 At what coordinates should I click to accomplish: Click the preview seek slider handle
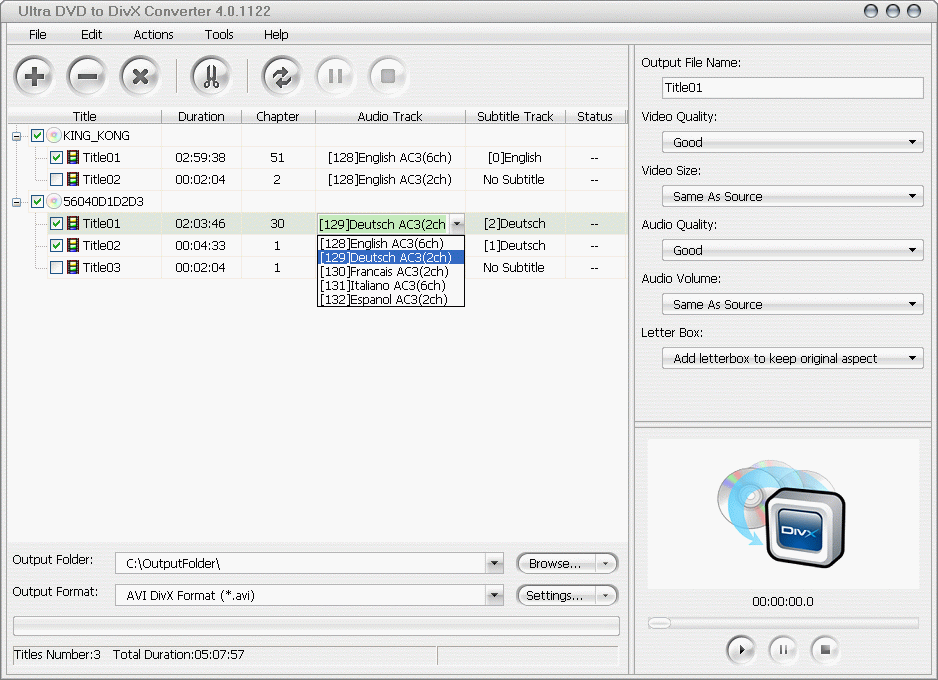(659, 623)
